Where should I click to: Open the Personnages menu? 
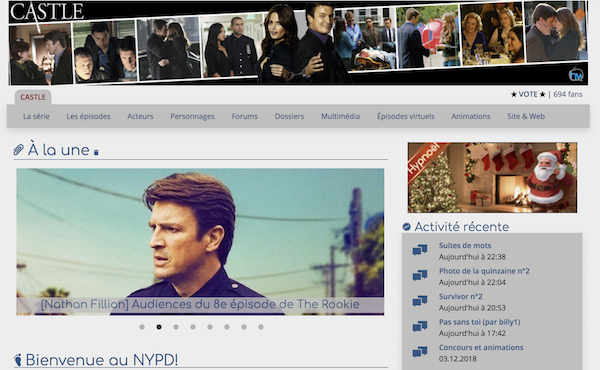192,116
